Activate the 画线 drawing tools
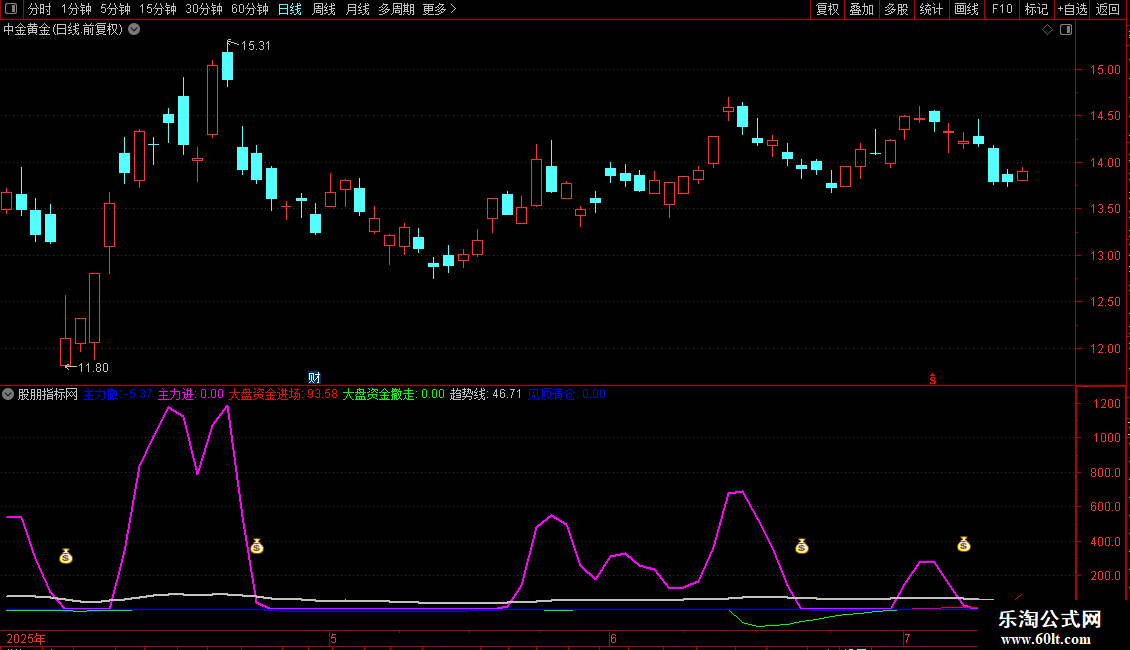This screenshot has height=650, width=1130. (966, 9)
